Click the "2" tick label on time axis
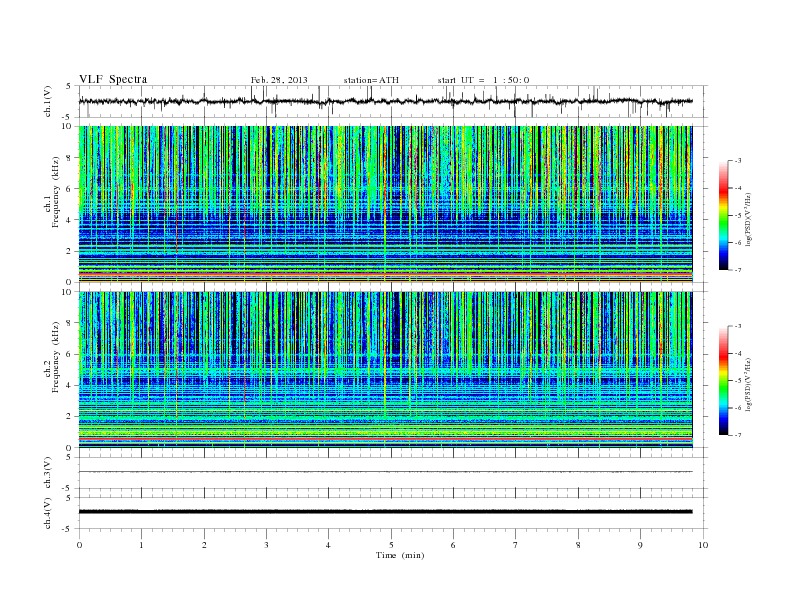792x612 pixels. 204,545
